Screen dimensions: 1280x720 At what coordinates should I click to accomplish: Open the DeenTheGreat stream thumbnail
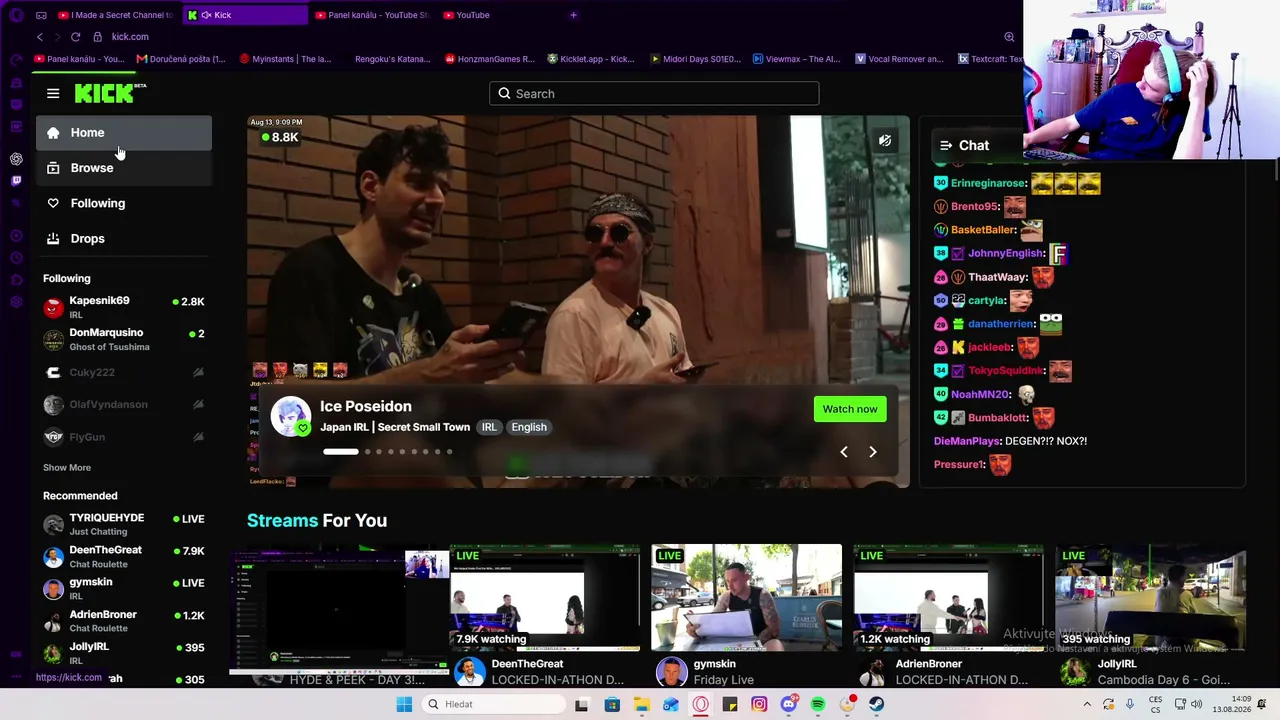pos(545,598)
